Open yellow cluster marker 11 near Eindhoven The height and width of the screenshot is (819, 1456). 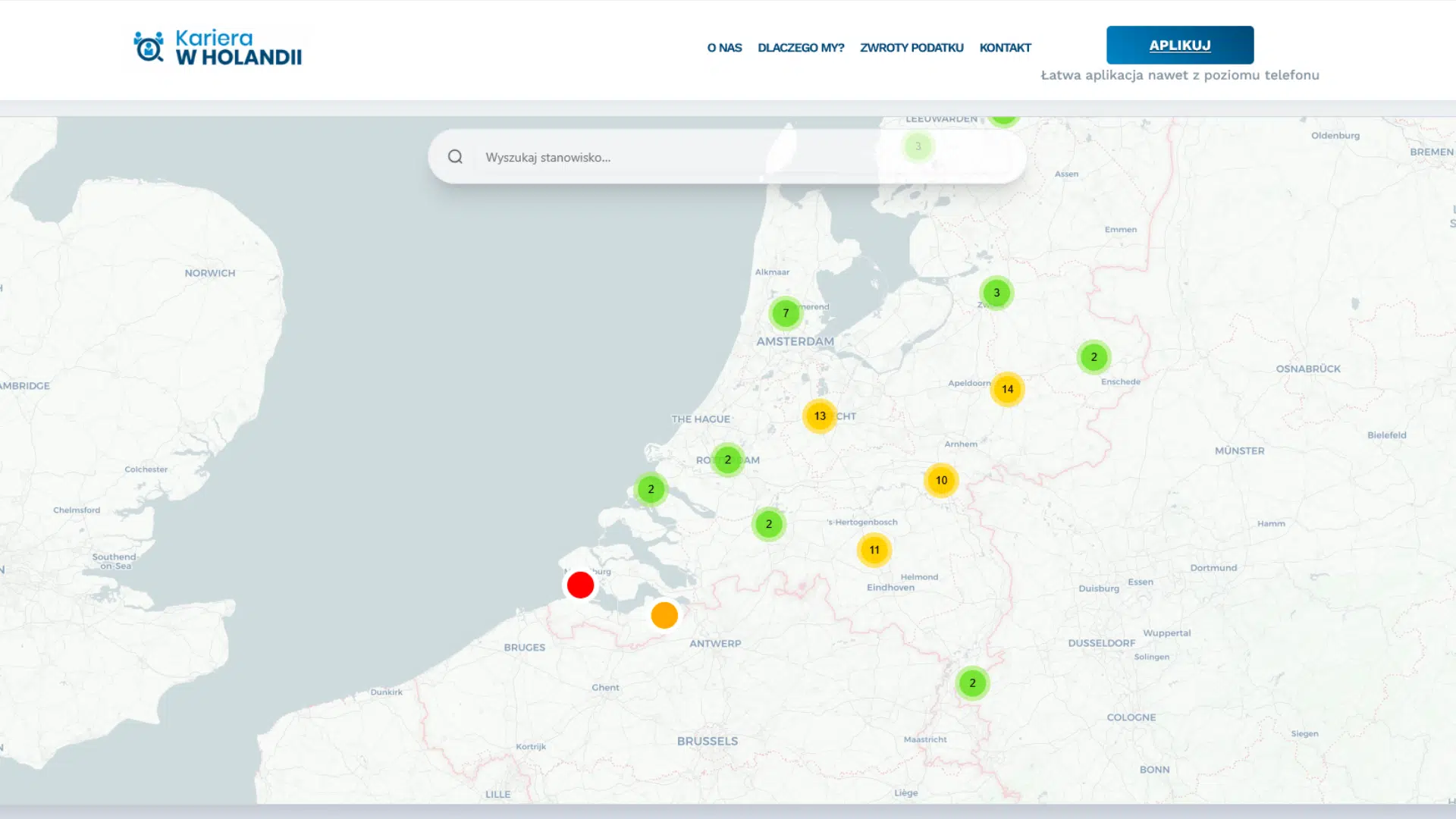coord(874,550)
